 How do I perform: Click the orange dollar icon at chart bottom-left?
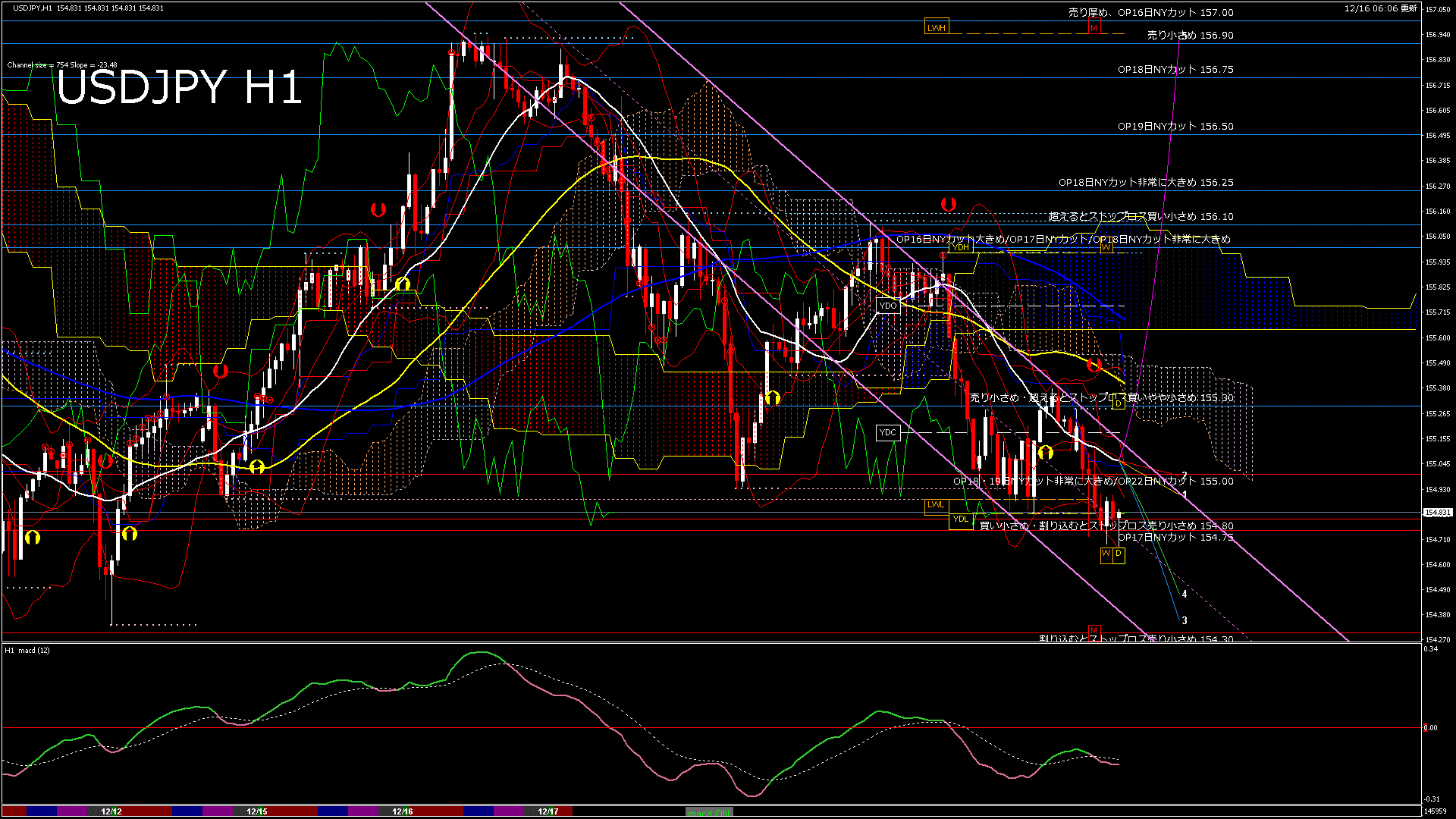(x=33, y=537)
